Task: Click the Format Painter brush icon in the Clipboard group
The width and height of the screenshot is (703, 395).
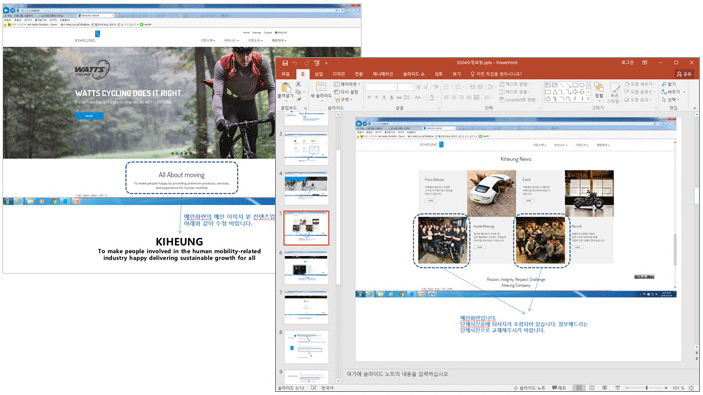Action: 298,100
